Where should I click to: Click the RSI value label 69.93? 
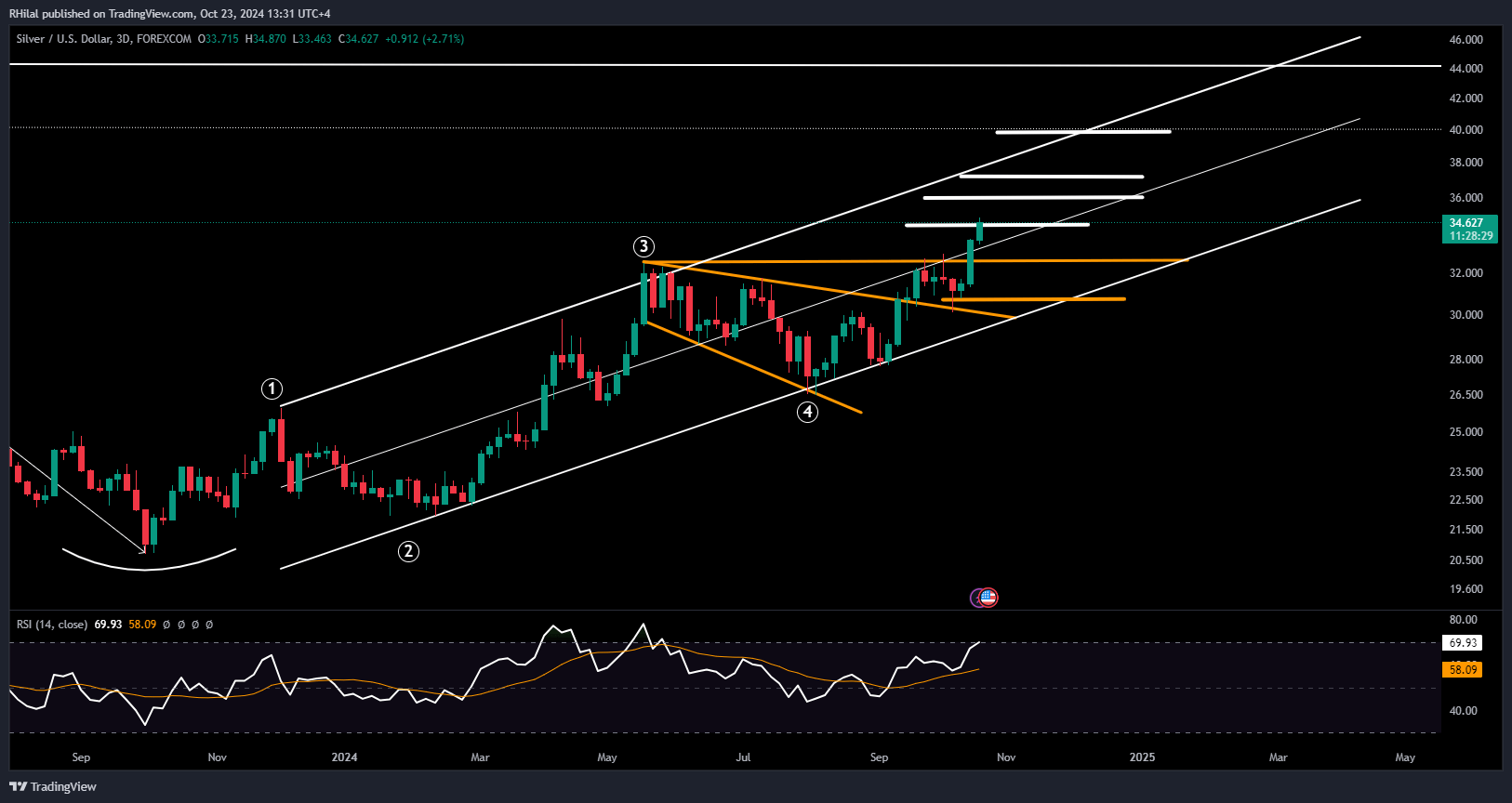[x=1463, y=643]
